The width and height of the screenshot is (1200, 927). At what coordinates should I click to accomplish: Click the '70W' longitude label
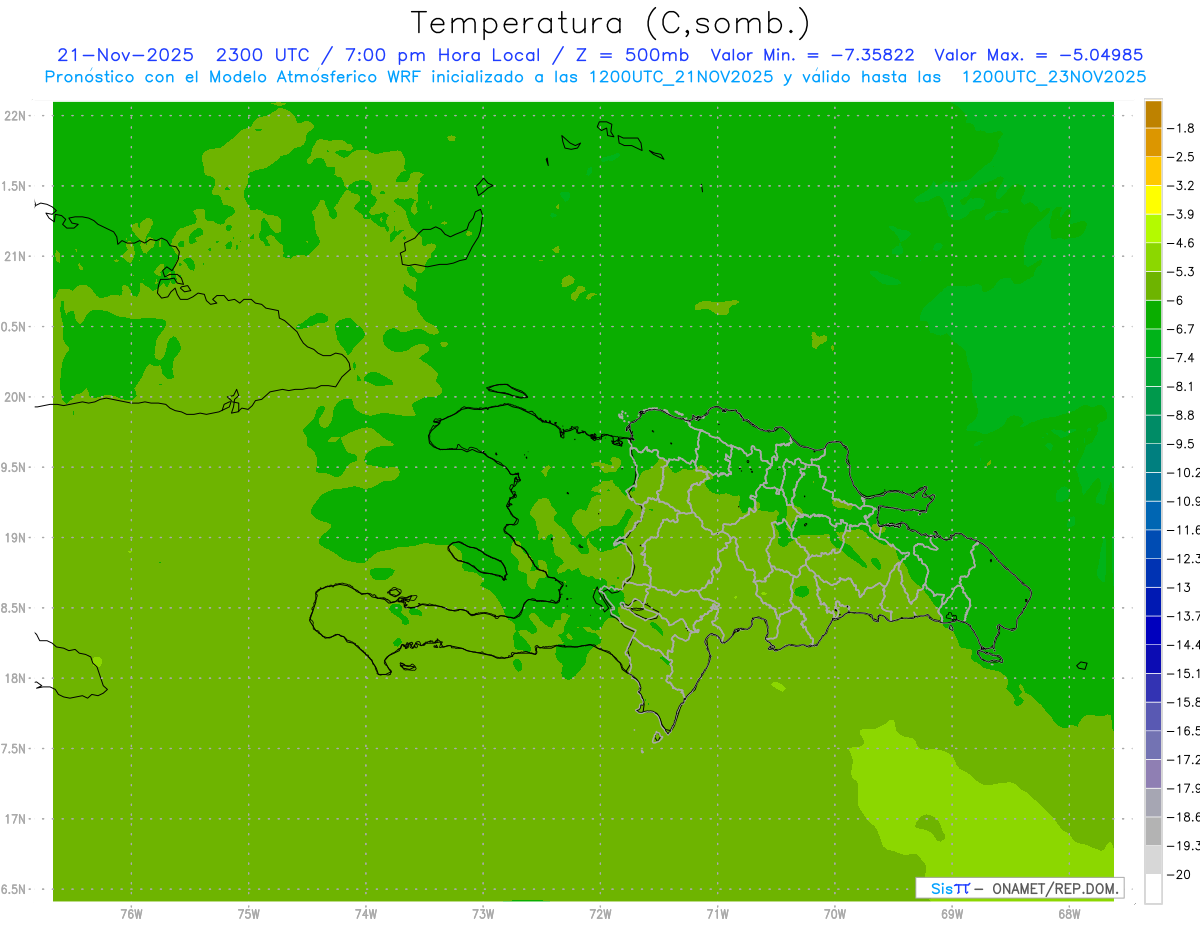(835, 914)
